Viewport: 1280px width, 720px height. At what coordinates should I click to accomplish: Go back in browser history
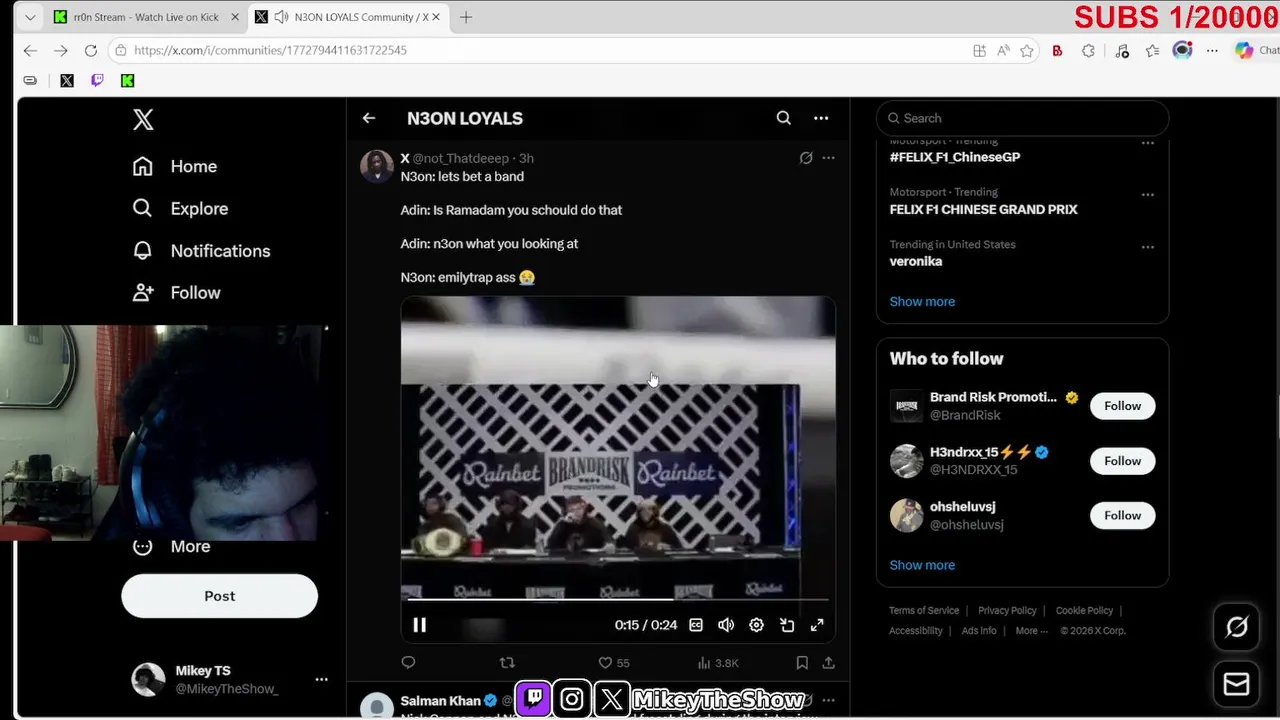(30, 50)
